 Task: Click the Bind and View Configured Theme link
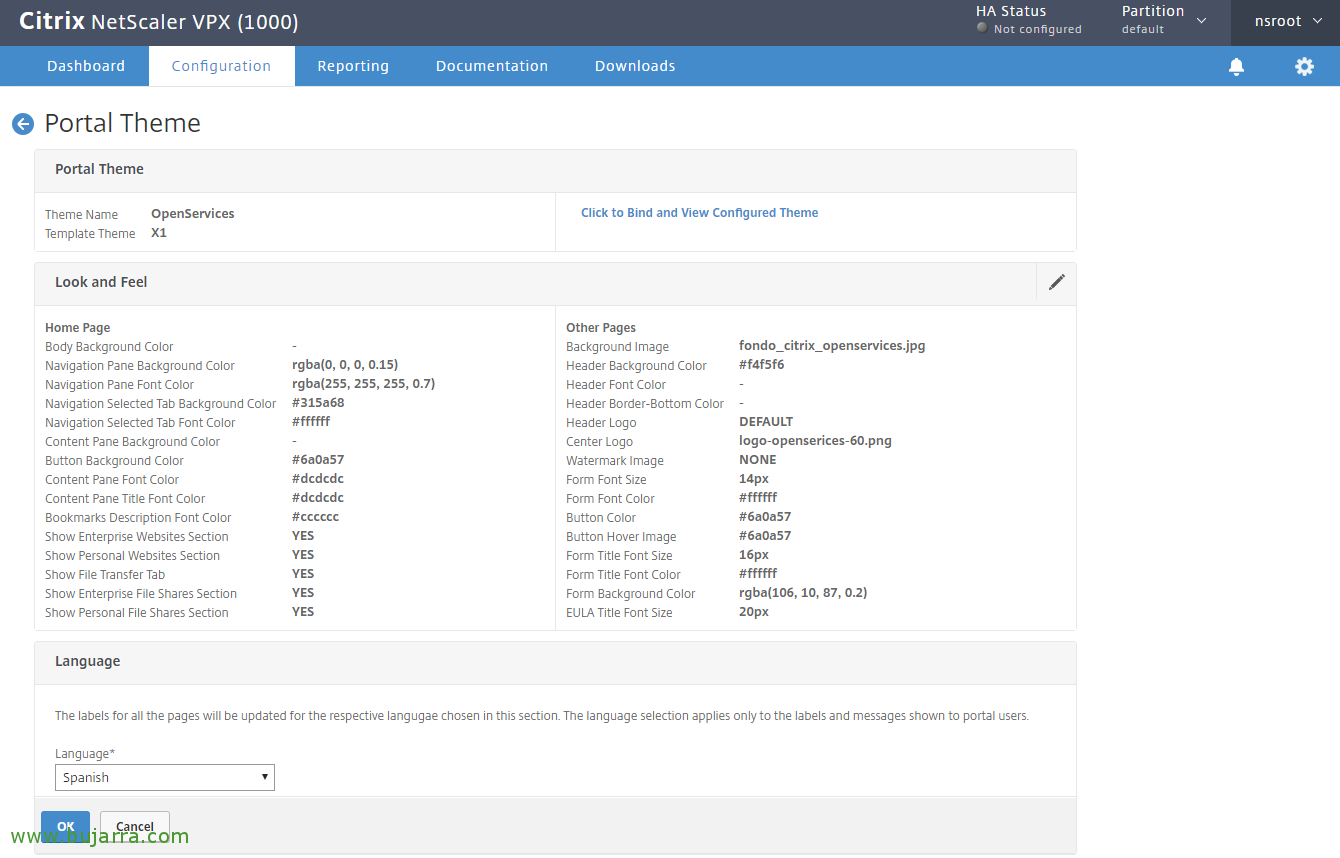pos(700,213)
